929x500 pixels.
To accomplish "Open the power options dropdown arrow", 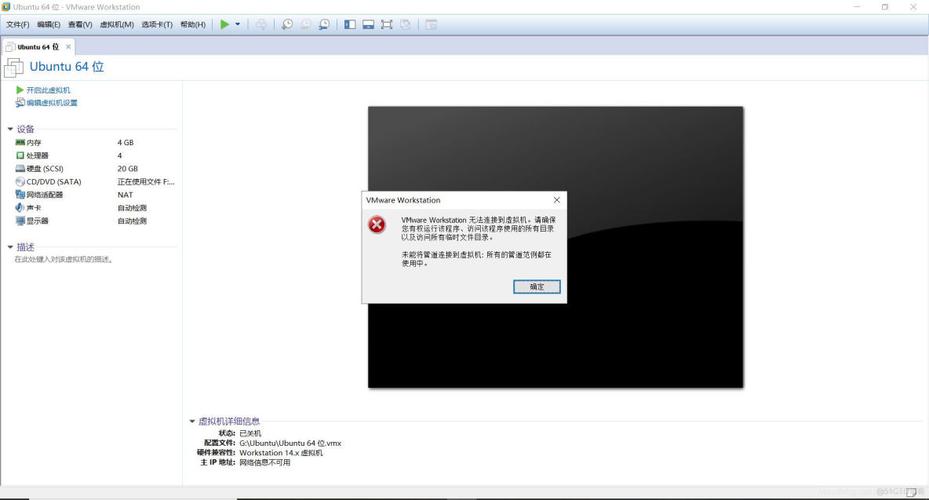I will click(238, 24).
